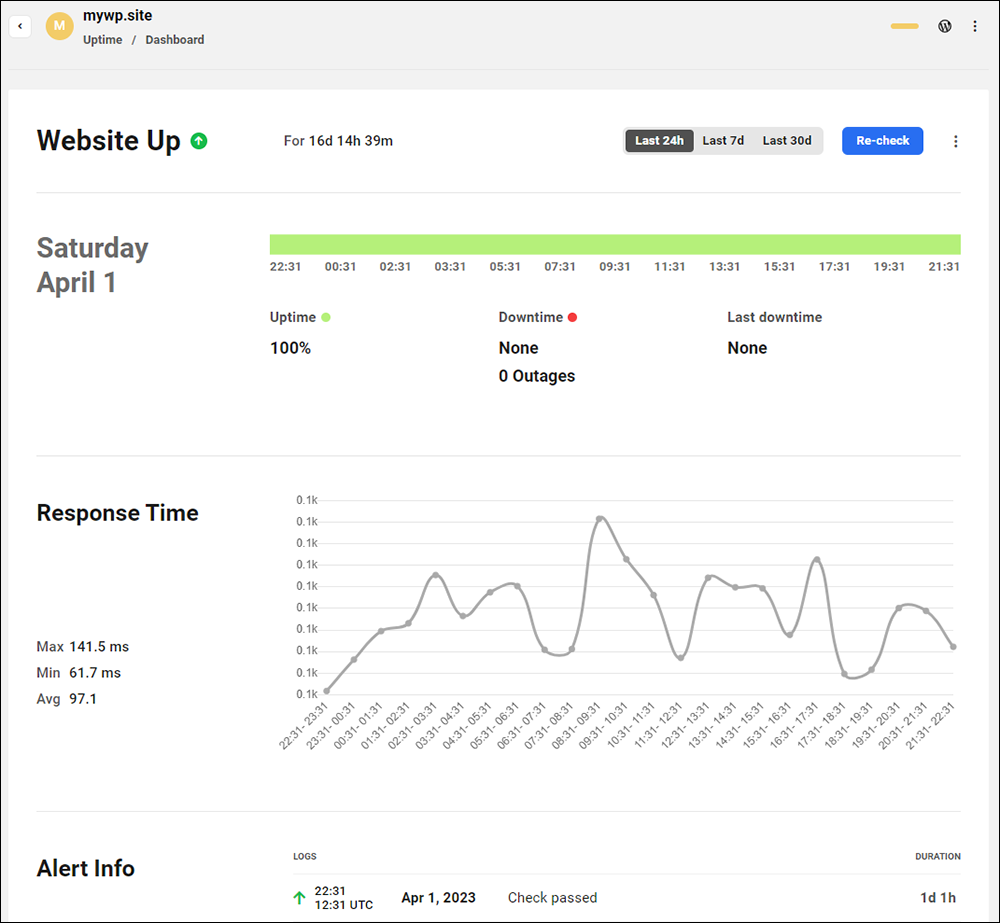The height and width of the screenshot is (923, 1000).
Task: Click the first data point on response chart
Action: [x=327, y=691]
